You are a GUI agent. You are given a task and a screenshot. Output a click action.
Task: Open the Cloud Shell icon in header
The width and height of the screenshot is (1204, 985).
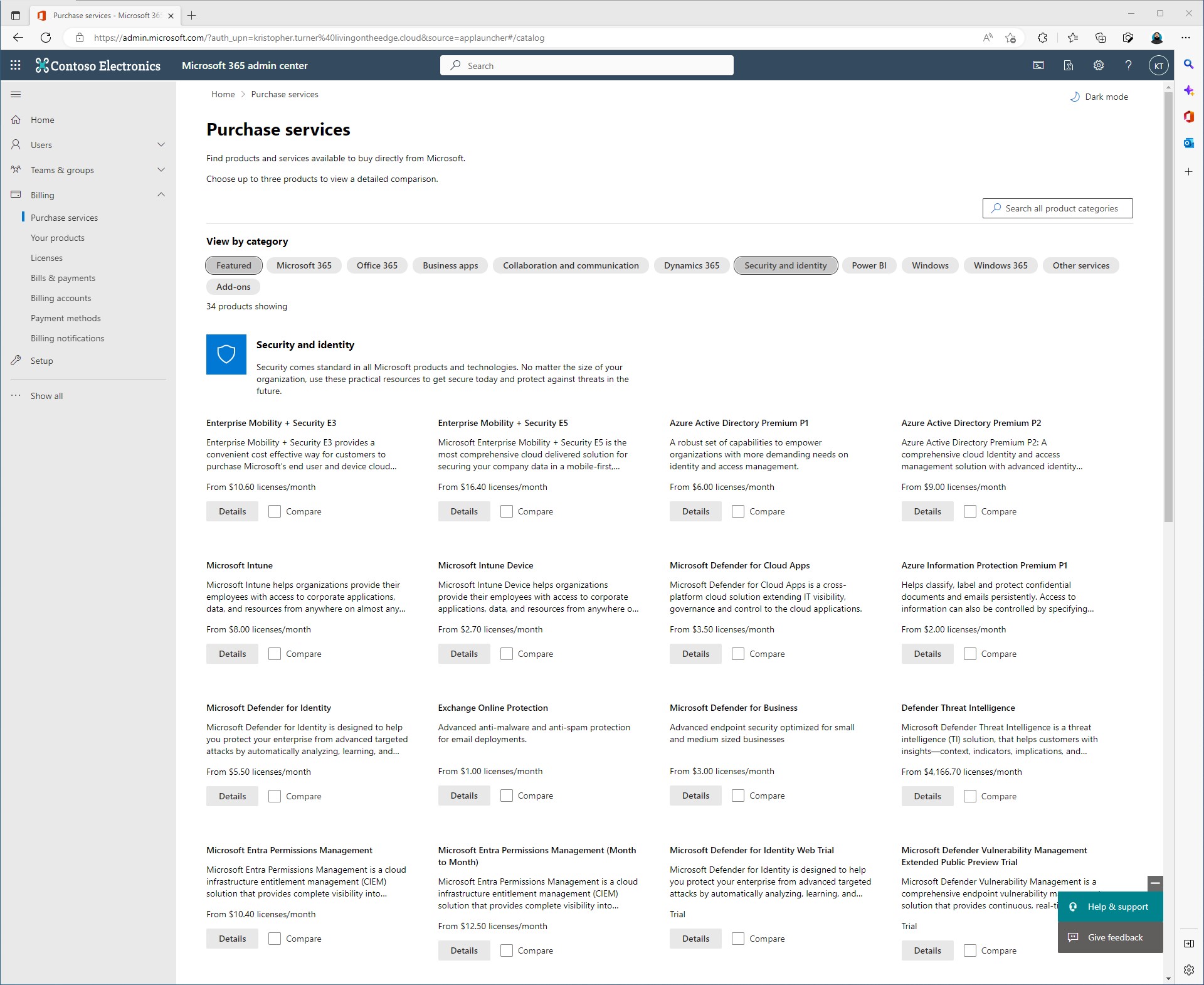[1038, 65]
